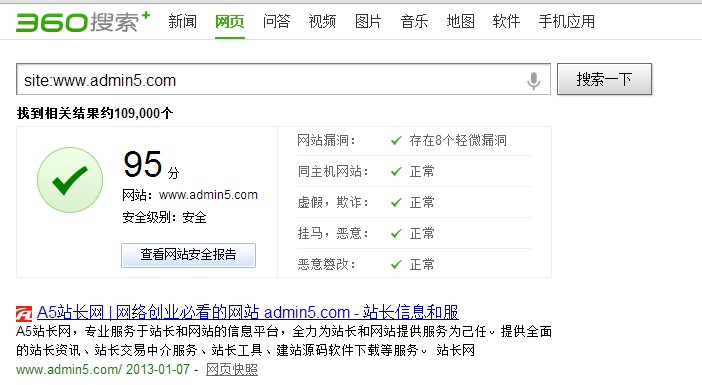Click the 虚假,欺诈: label

(333, 202)
